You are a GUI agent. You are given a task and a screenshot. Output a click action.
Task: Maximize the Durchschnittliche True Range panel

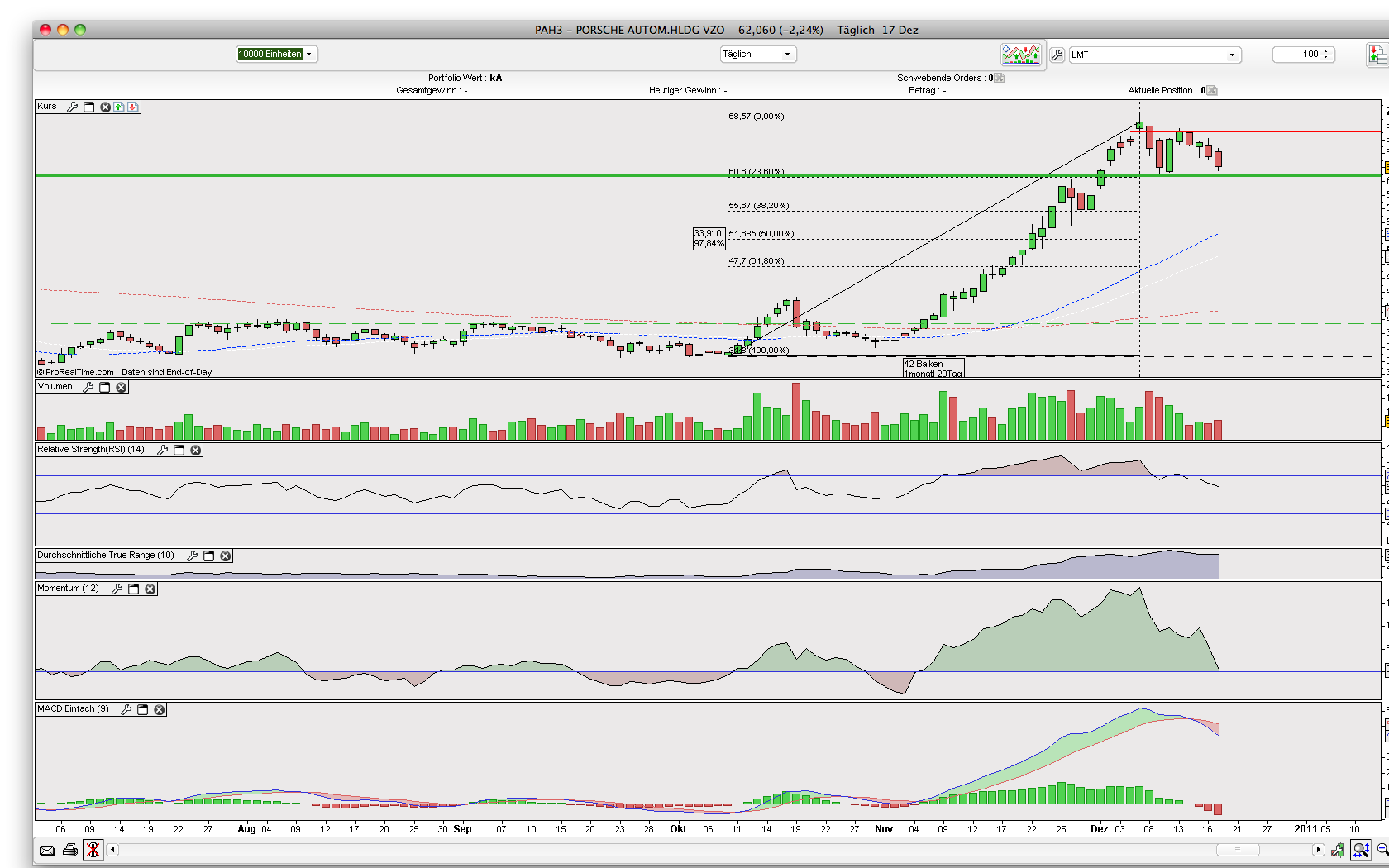click(x=209, y=556)
